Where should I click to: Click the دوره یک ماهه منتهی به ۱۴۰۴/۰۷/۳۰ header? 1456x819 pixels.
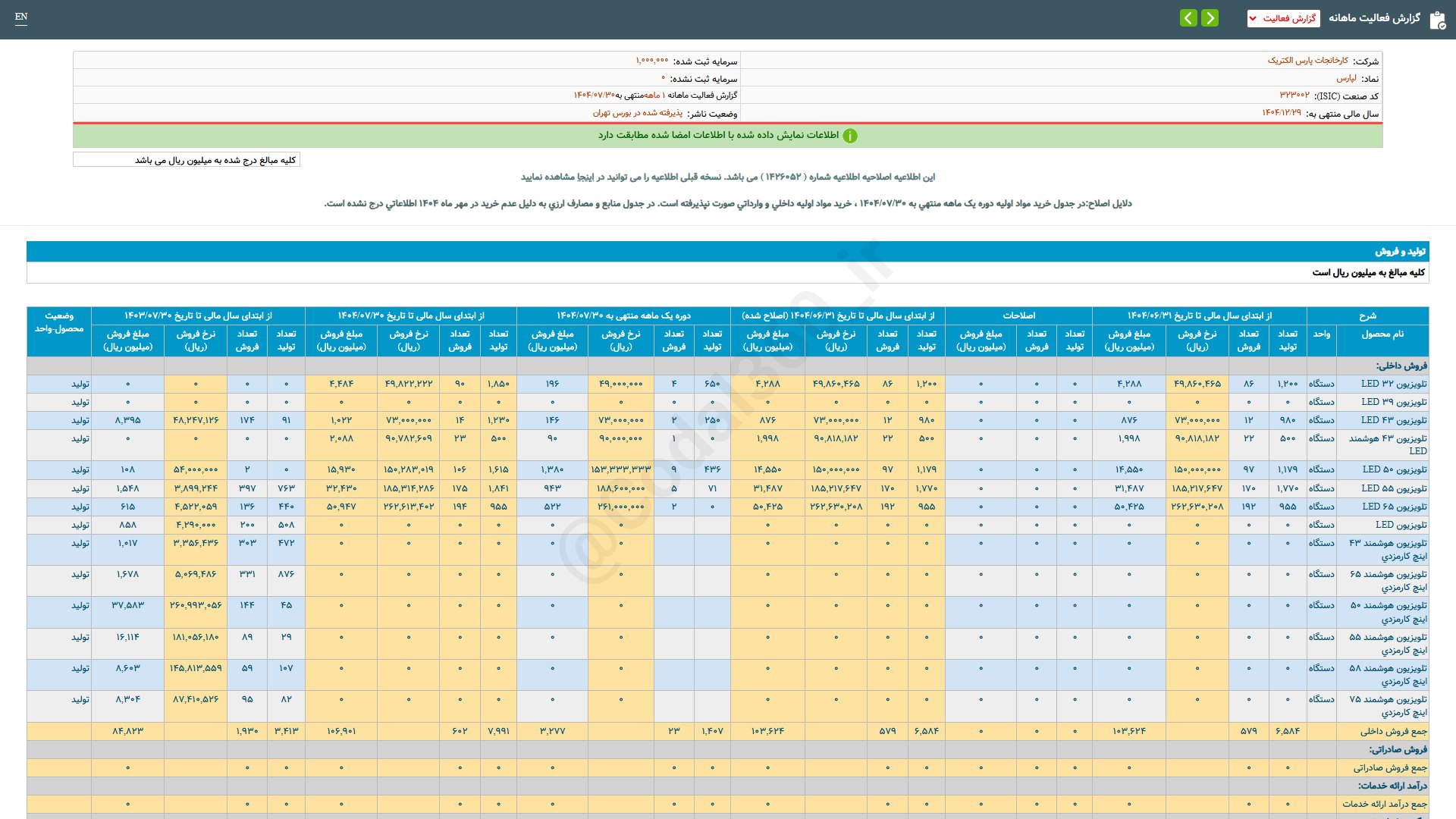click(623, 315)
